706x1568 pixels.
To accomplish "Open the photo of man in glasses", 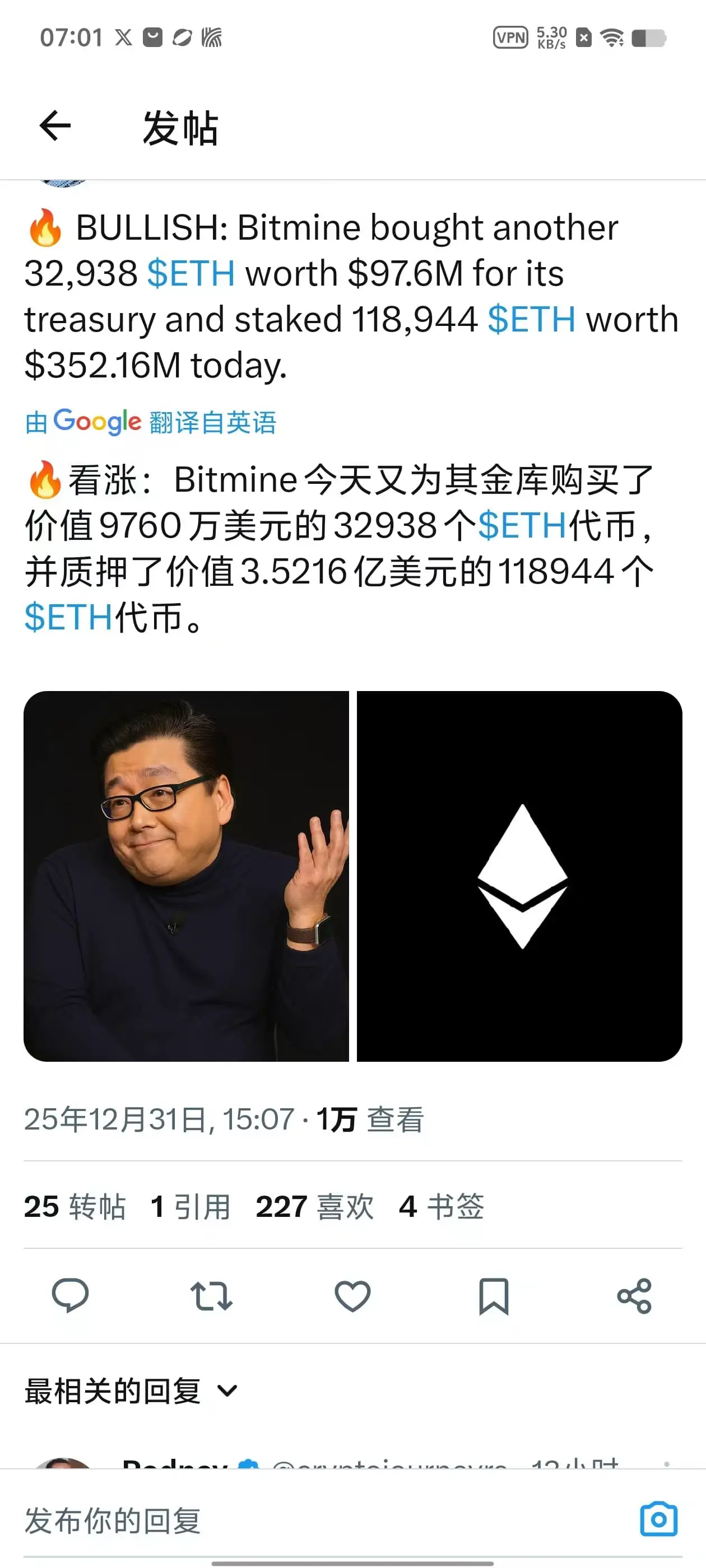I will 187,876.
